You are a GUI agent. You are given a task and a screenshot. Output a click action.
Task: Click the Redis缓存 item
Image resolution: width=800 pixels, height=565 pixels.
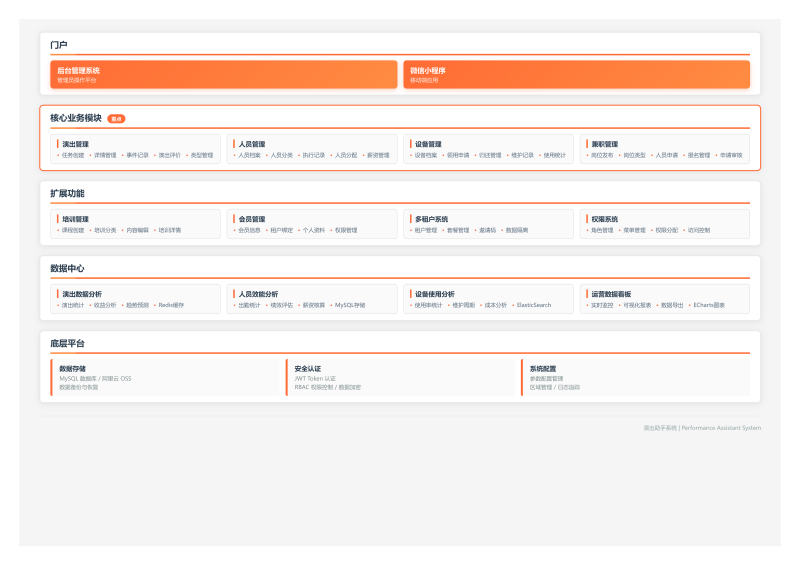coord(171,305)
